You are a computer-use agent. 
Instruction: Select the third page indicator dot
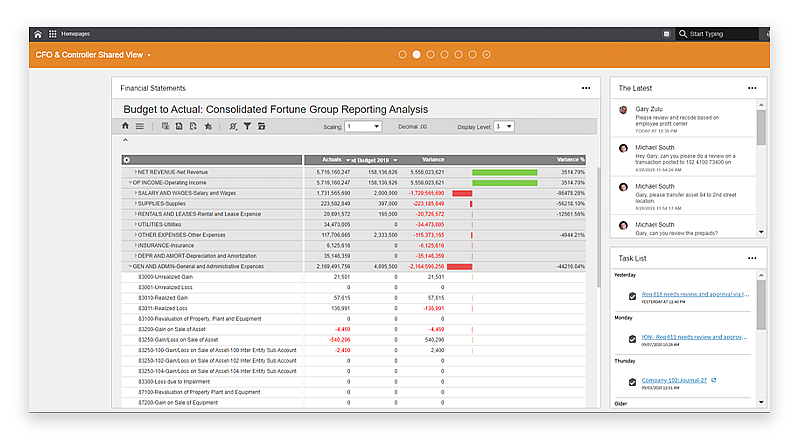tap(431, 55)
